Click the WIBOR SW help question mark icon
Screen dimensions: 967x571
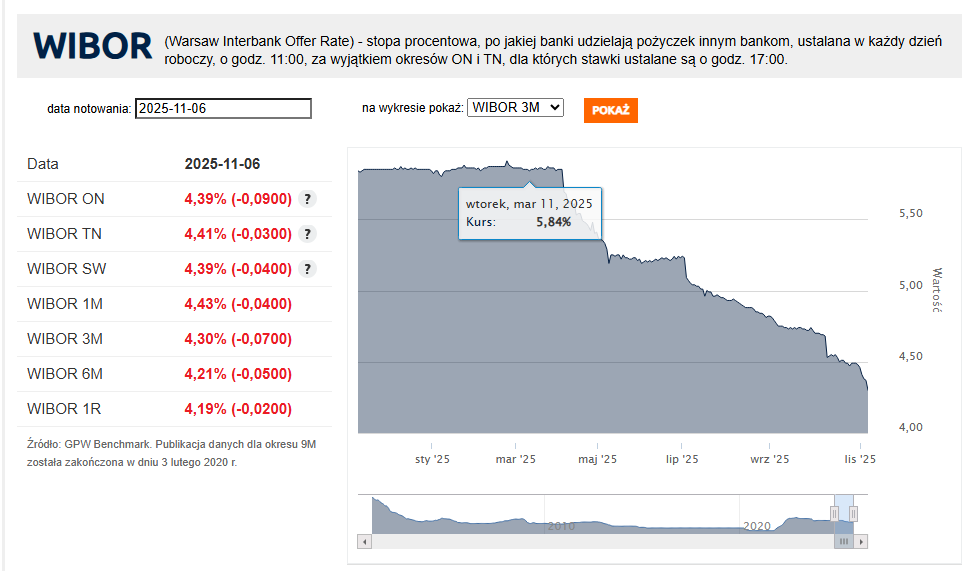point(308,269)
